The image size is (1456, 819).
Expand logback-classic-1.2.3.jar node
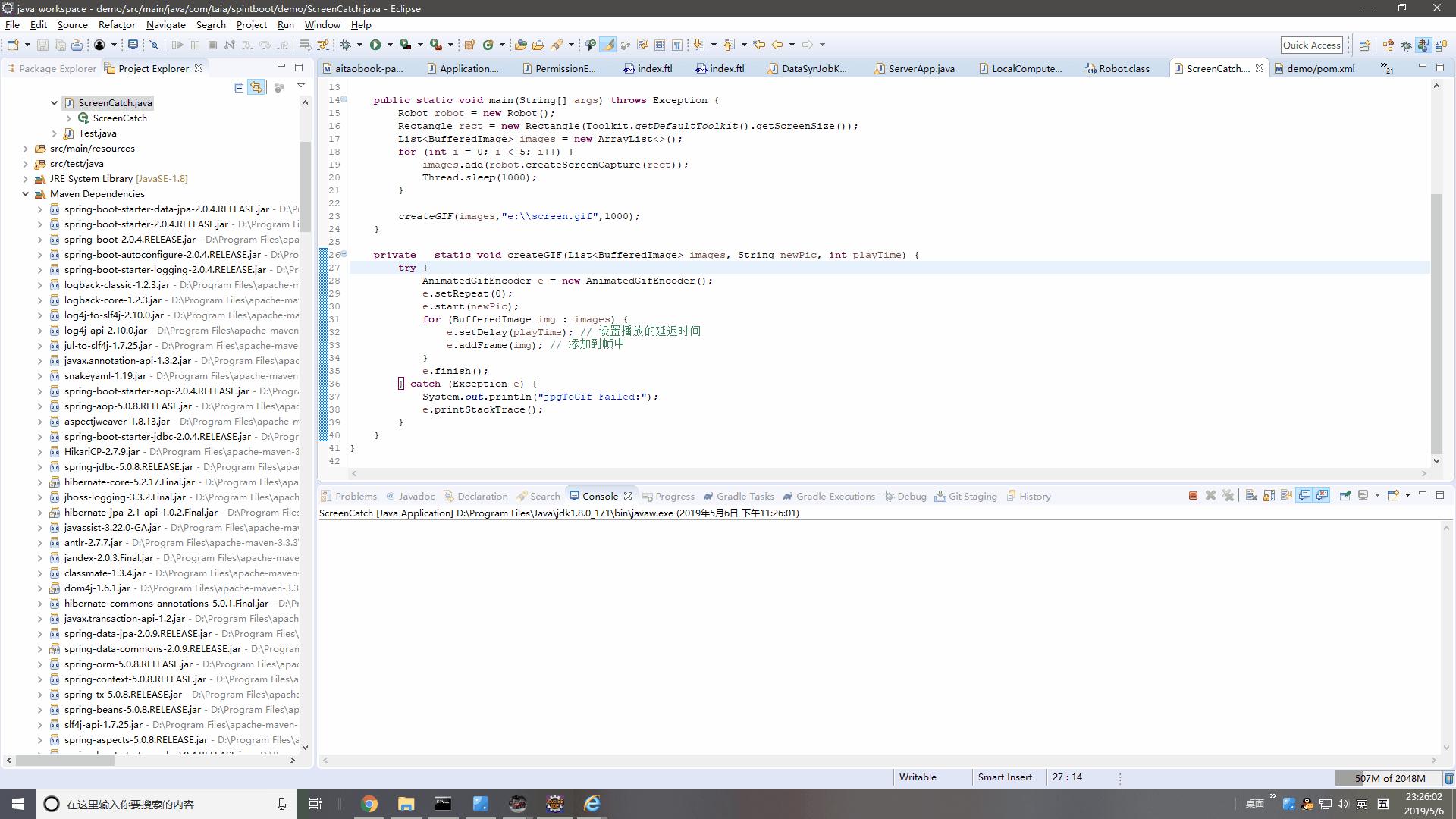click(39, 284)
